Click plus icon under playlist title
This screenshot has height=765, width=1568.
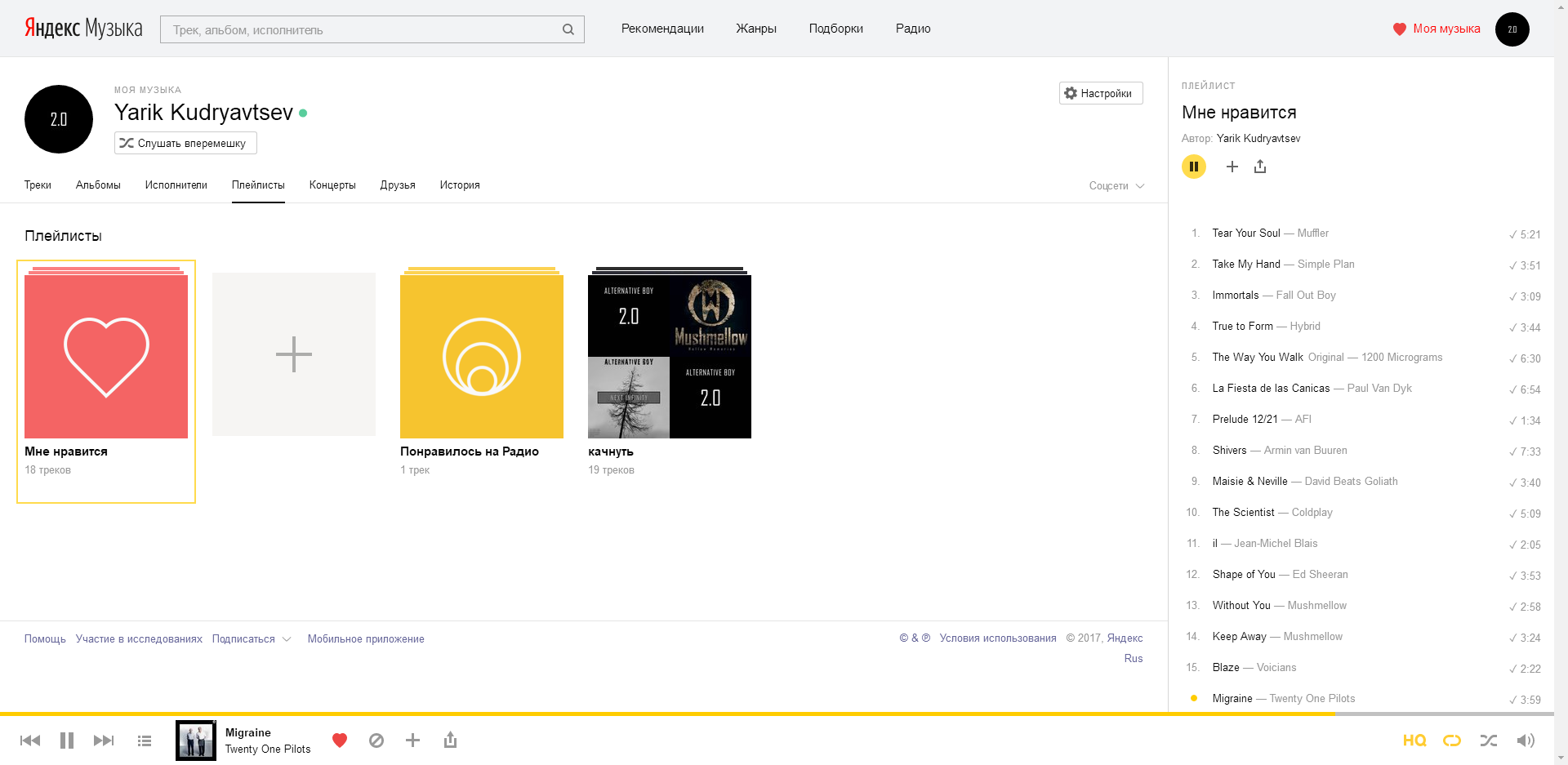[x=1232, y=167]
